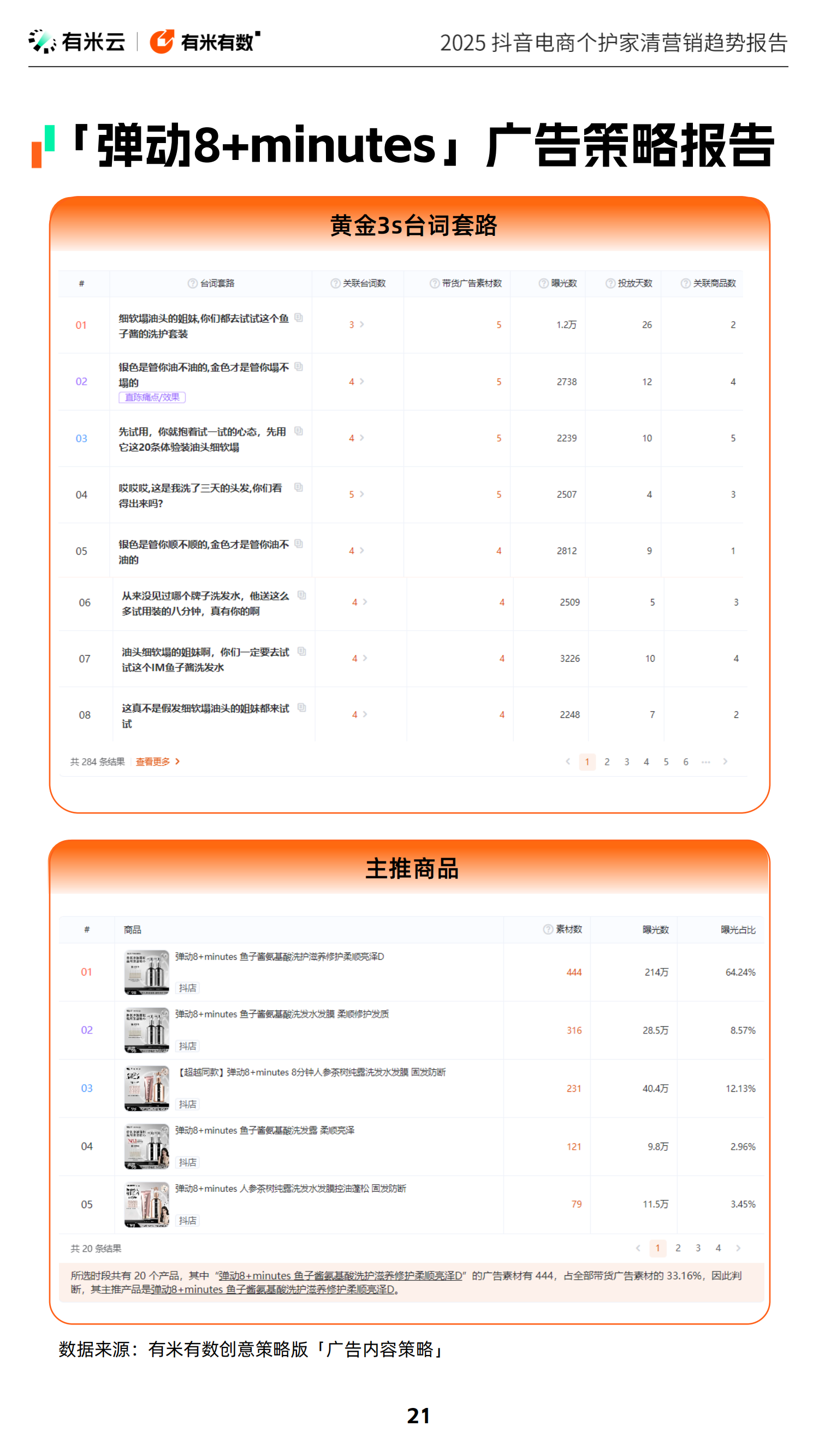Open product 05 thumbnail image
Screen dimensions: 819x1456
coord(146,1205)
